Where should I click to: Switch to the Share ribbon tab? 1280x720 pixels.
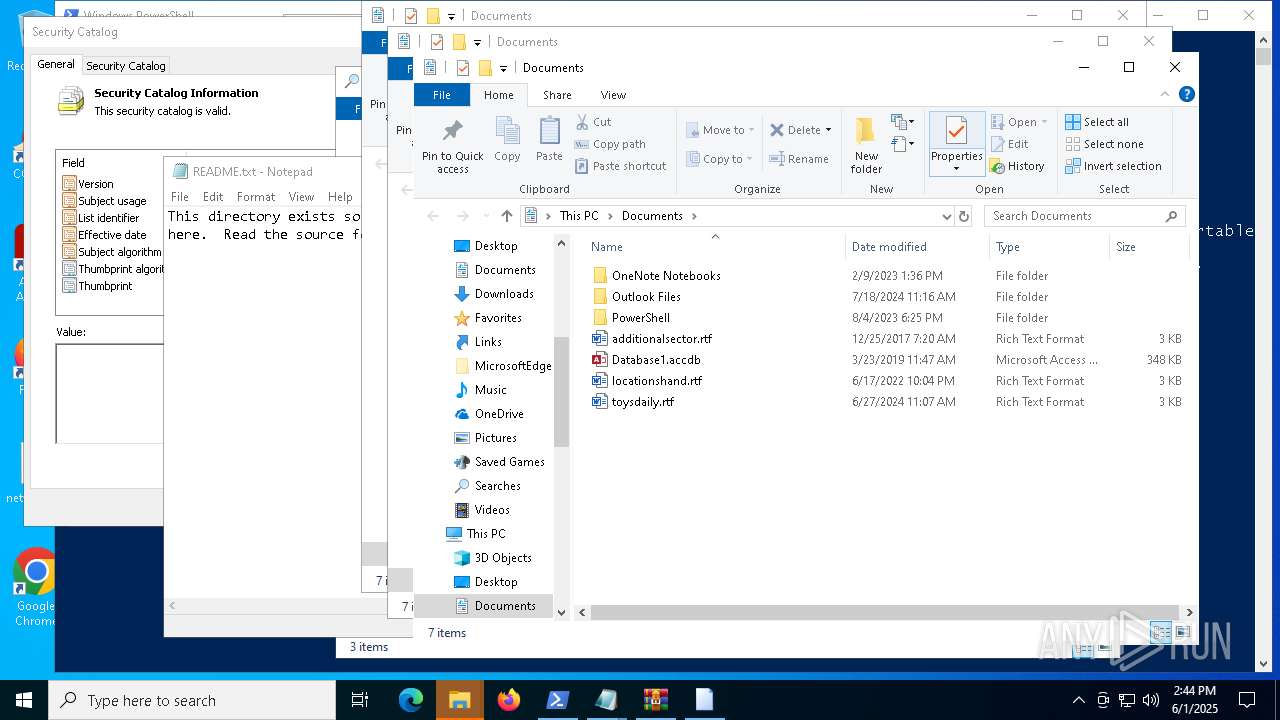557,95
